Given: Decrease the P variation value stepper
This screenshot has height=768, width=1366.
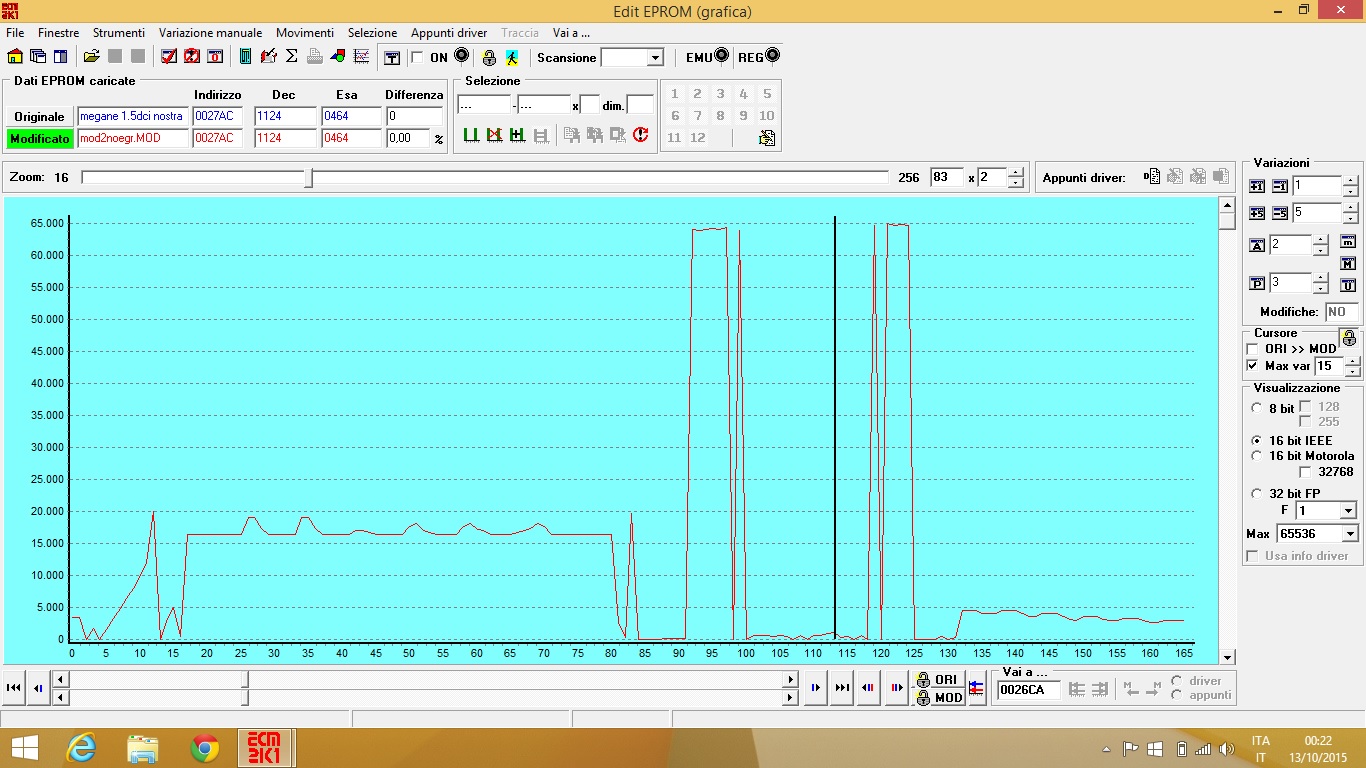Looking at the screenshot, I should point(1320,288).
